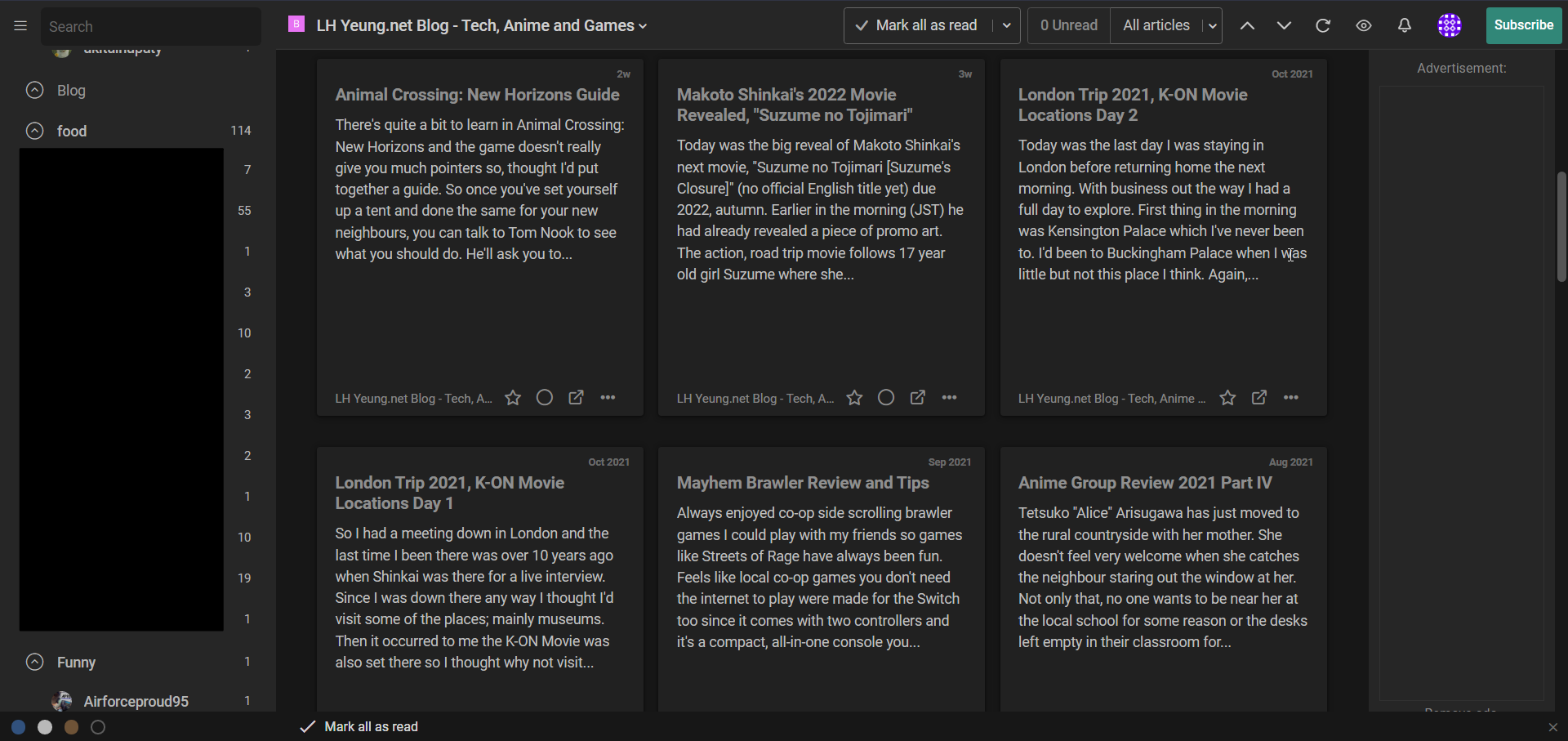The height and width of the screenshot is (741, 1568).
Task: Click feed source under Animal Crossing card
Action: click(413, 399)
